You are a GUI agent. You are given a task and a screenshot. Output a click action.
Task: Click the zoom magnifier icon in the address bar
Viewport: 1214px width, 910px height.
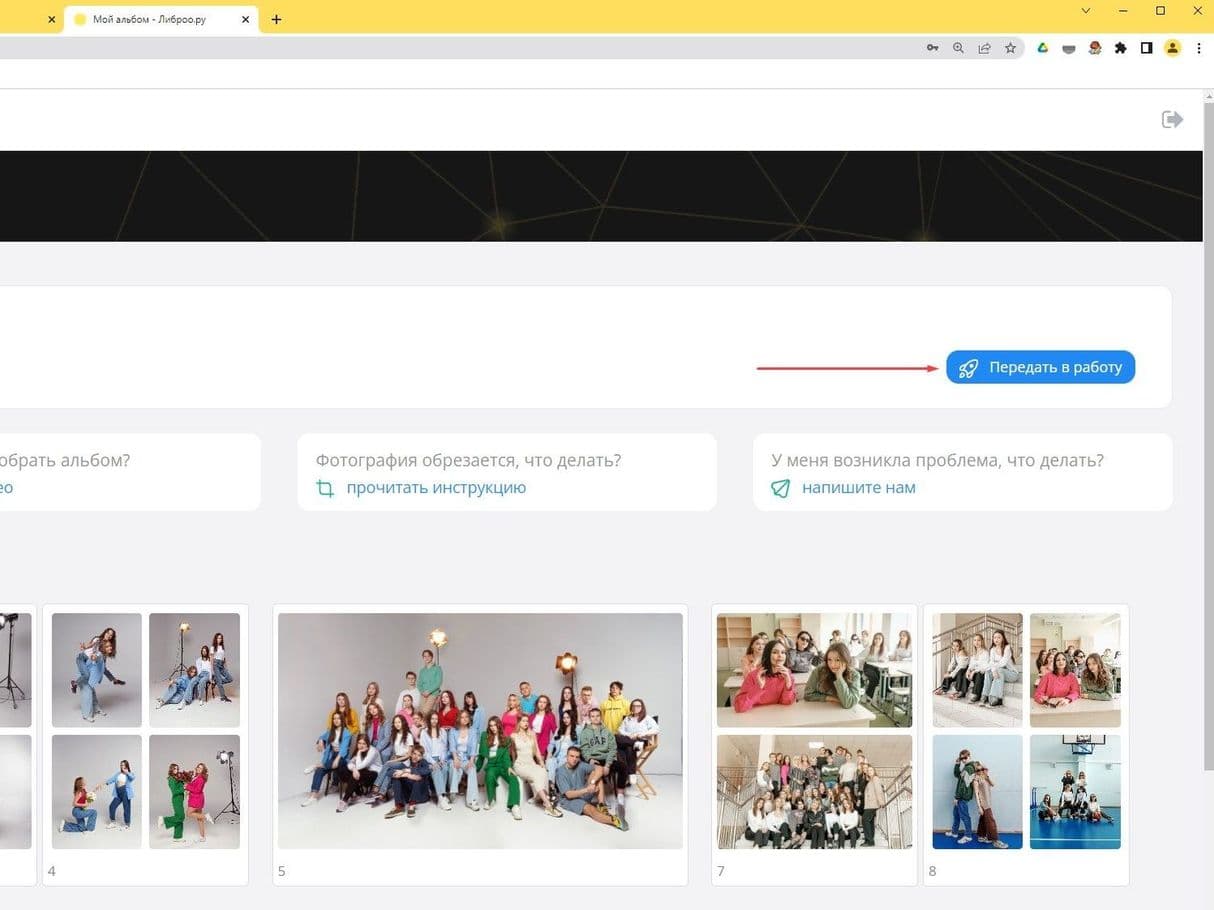click(x=958, y=48)
